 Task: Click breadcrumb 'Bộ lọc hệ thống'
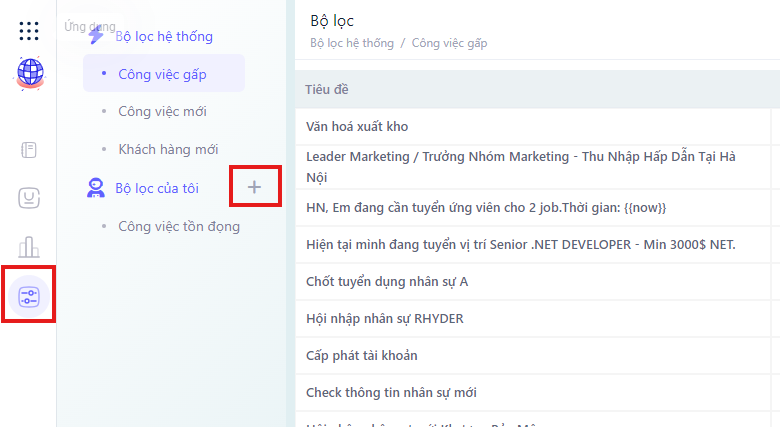352,43
